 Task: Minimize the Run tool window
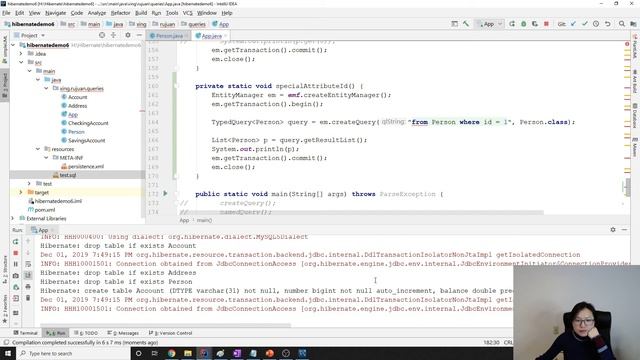624,230
